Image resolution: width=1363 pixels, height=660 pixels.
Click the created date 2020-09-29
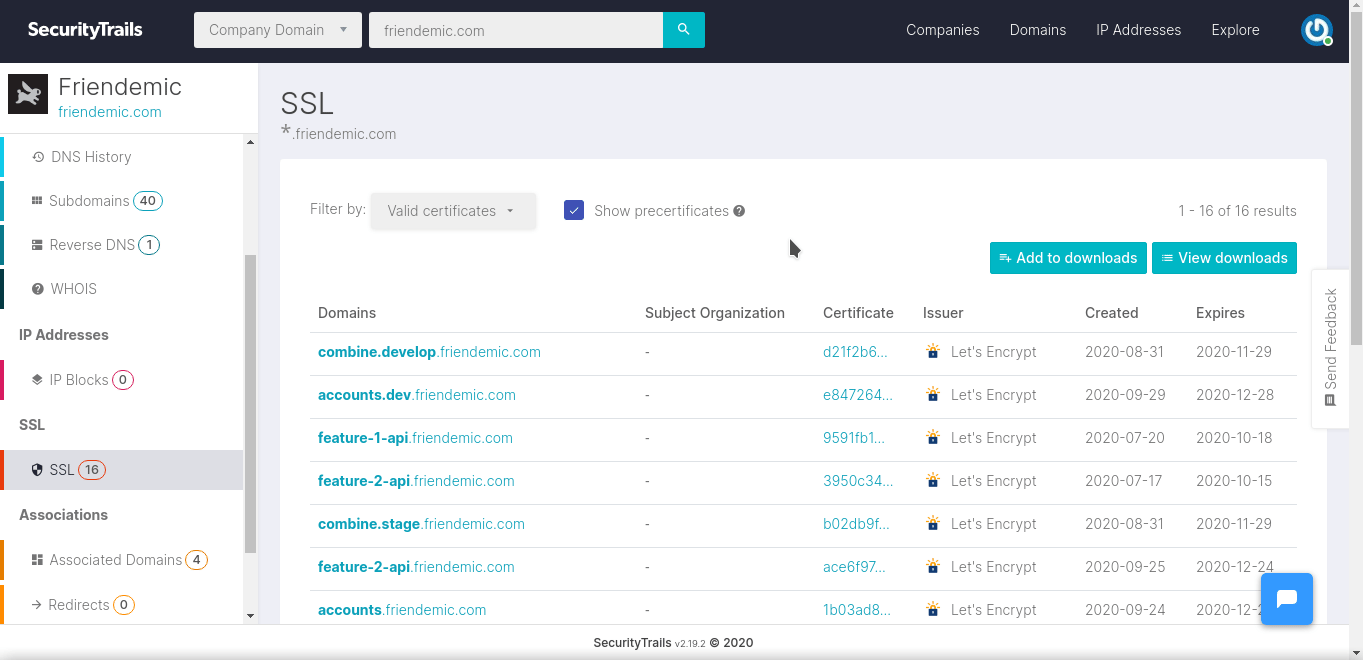click(x=1125, y=395)
